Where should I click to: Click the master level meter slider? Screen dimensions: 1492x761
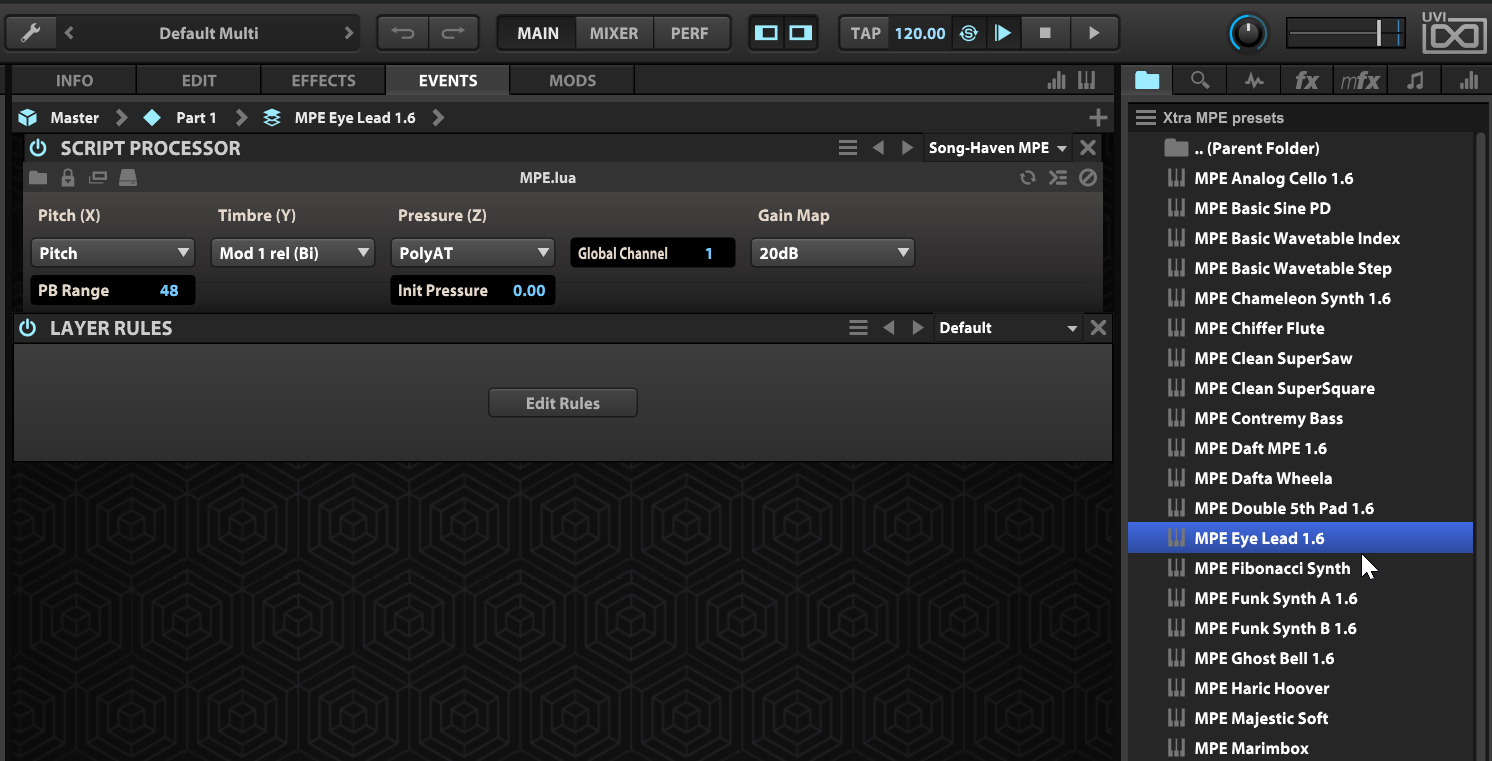(x=1346, y=33)
